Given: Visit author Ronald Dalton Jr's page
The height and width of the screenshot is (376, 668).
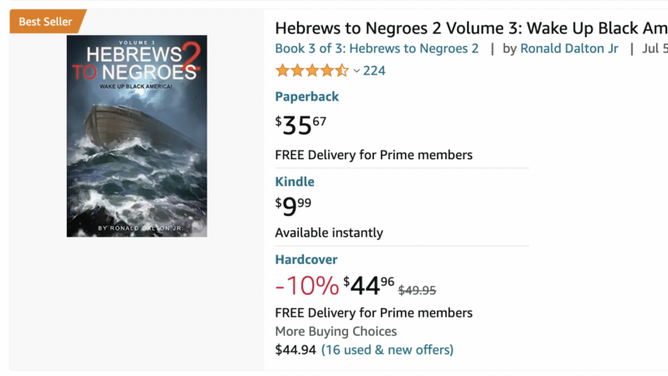Looking at the screenshot, I should [x=569, y=49].
